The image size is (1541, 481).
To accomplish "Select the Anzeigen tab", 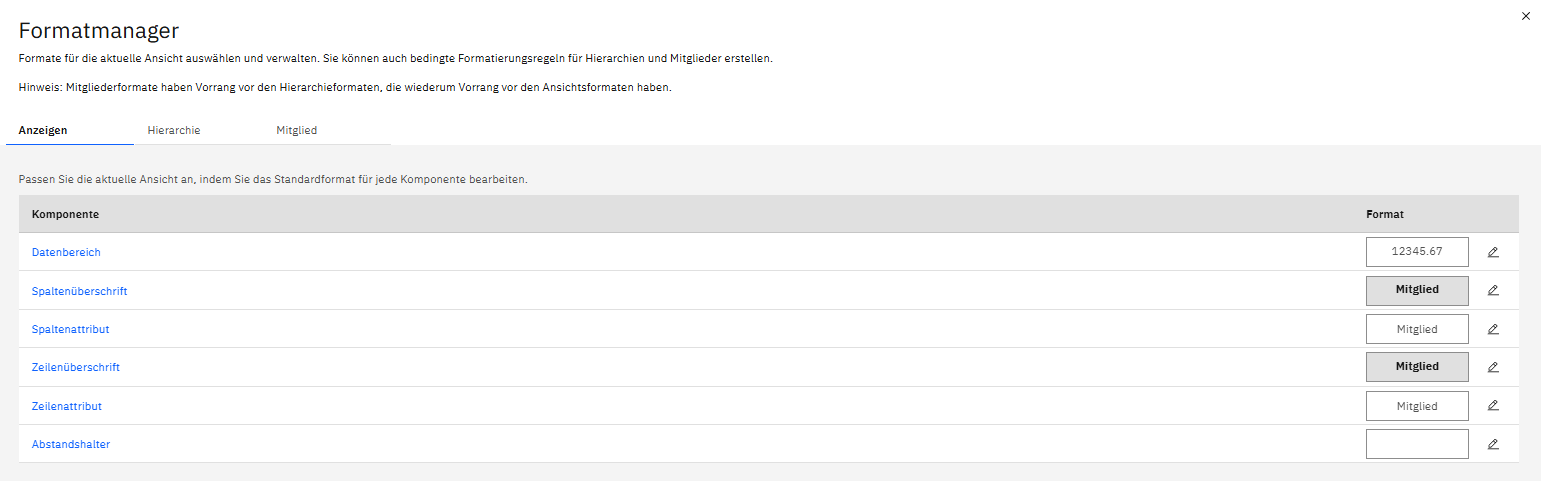I will [x=43, y=131].
